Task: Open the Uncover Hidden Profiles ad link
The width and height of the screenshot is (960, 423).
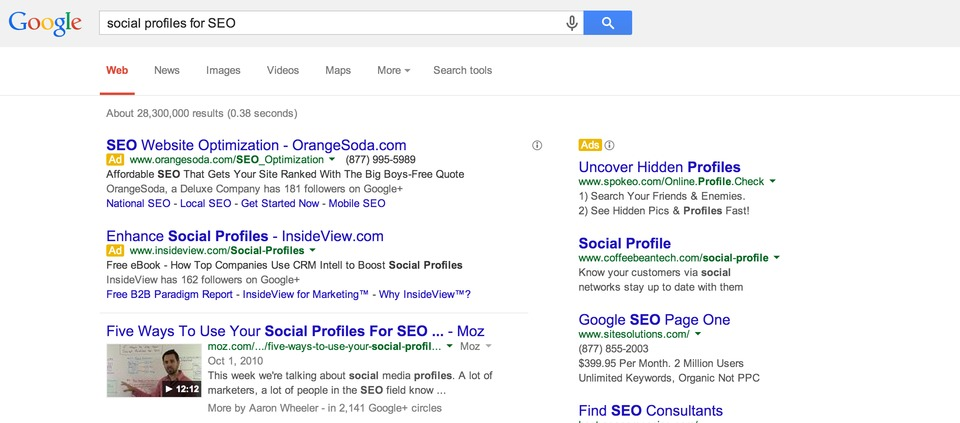Action: [x=659, y=167]
